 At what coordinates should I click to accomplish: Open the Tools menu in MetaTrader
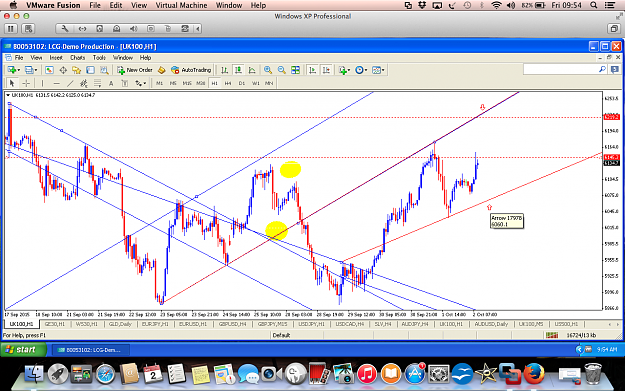99,58
